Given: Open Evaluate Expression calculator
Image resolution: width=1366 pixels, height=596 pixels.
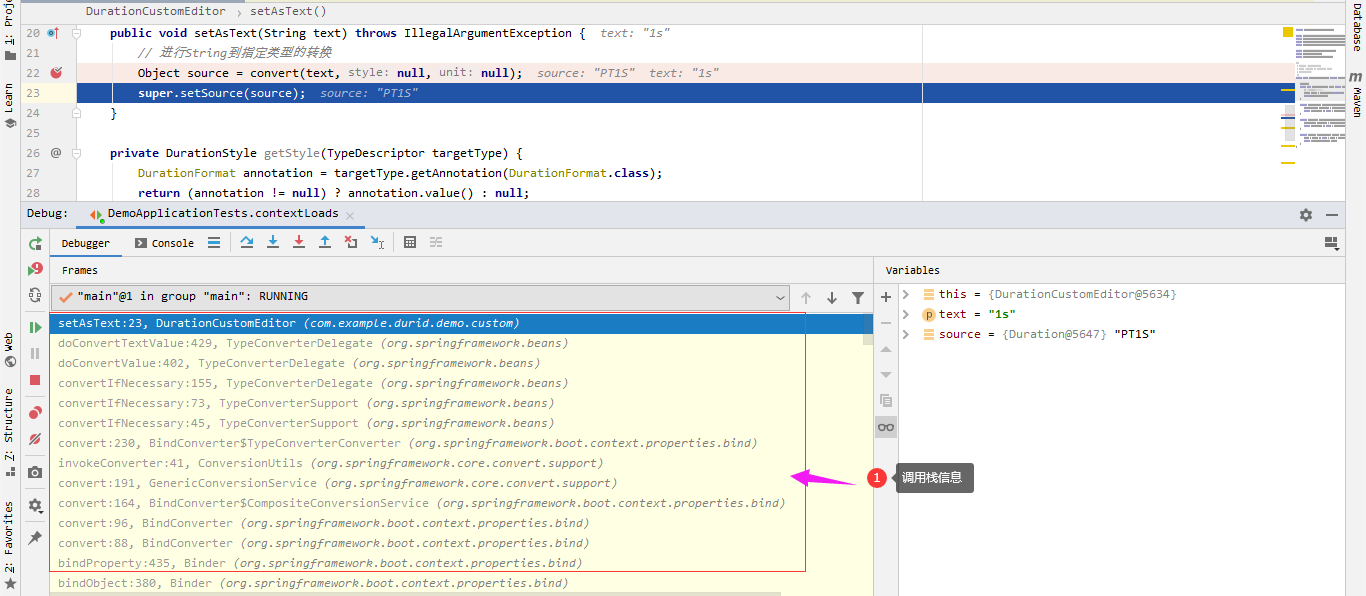Looking at the screenshot, I should coord(410,242).
